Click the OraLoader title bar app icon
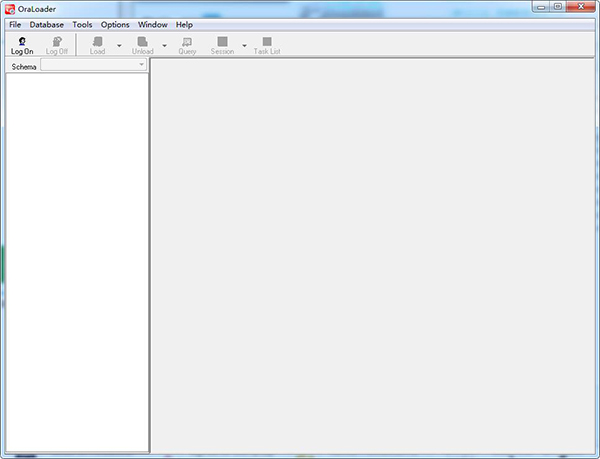The image size is (600, 459). tap(10, 8)
